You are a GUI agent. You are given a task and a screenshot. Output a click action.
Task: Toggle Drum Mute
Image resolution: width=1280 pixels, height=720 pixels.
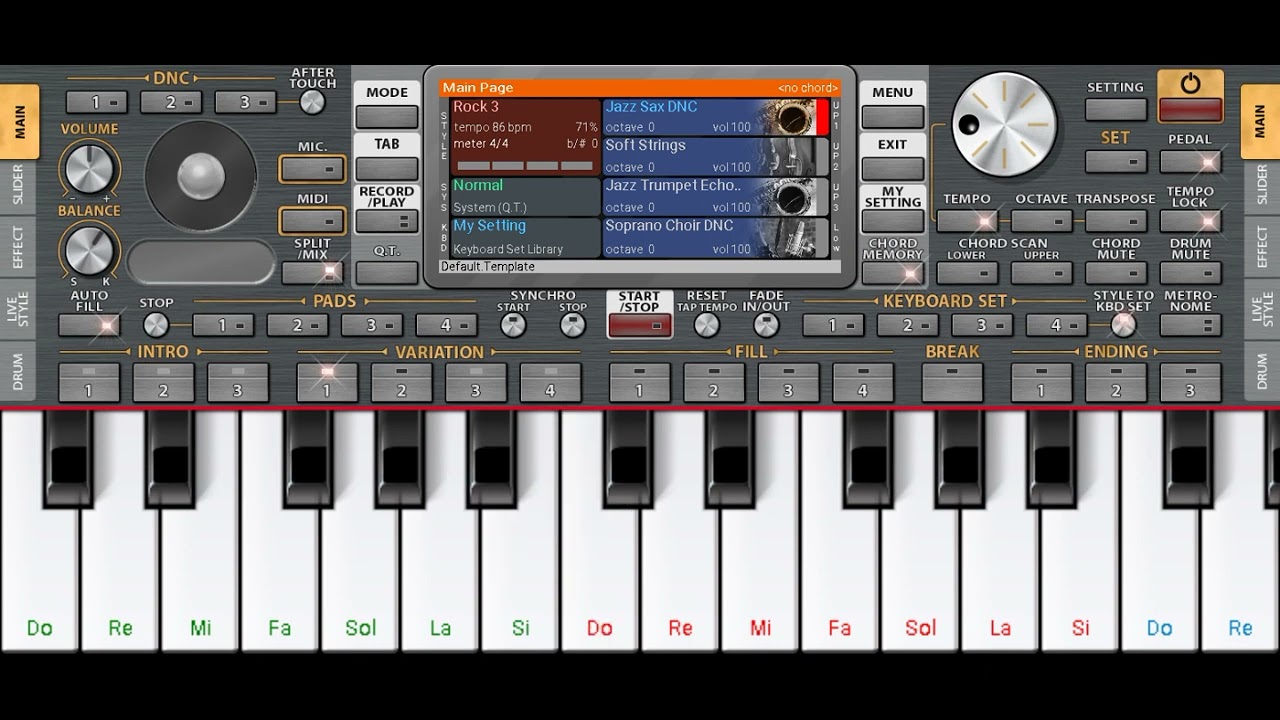pyautogui.click(x=1190, y=272)
